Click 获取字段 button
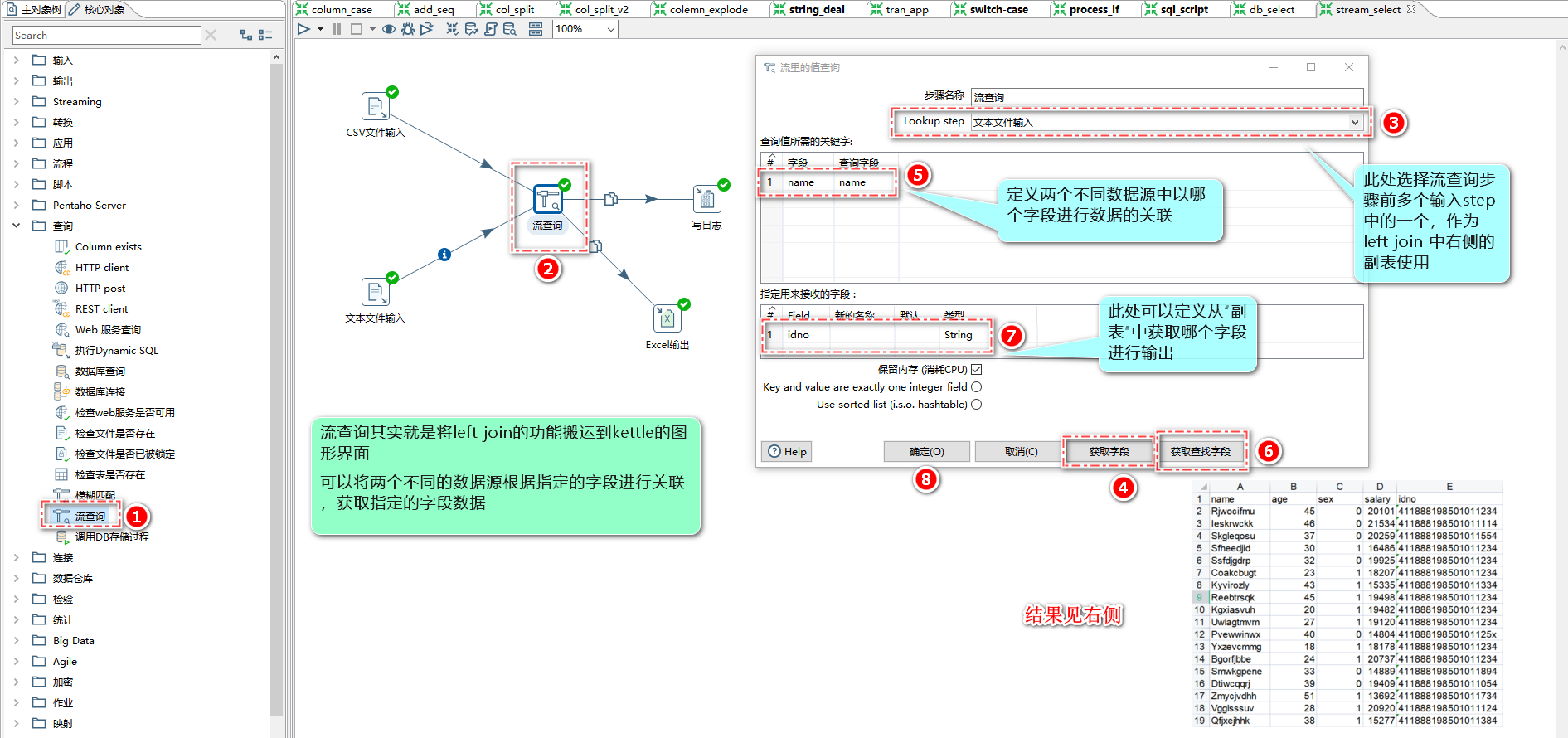Image resolution: width=1568 pixels, height=738 pixels. pos(1109,451)
